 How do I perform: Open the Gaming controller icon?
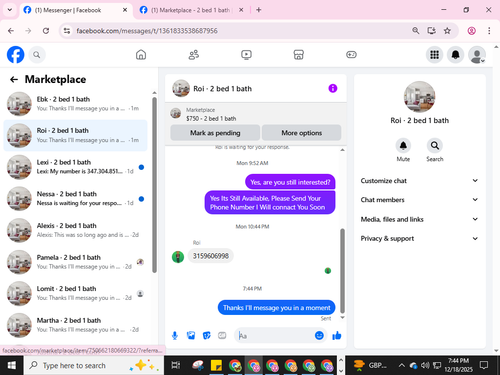coord(351,55)
